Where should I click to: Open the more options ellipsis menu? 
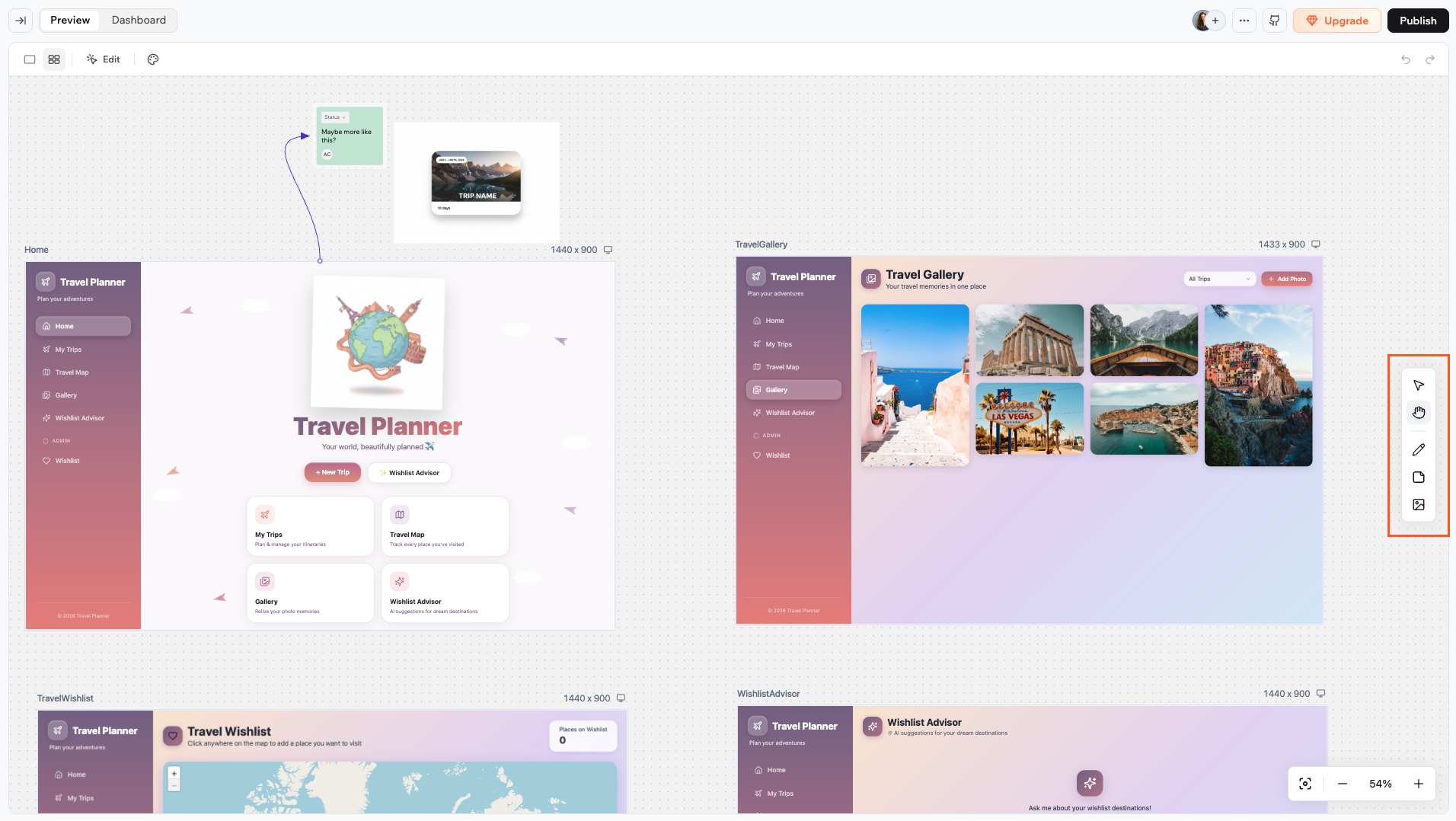pyautogui.click(x=1244, y=21)
